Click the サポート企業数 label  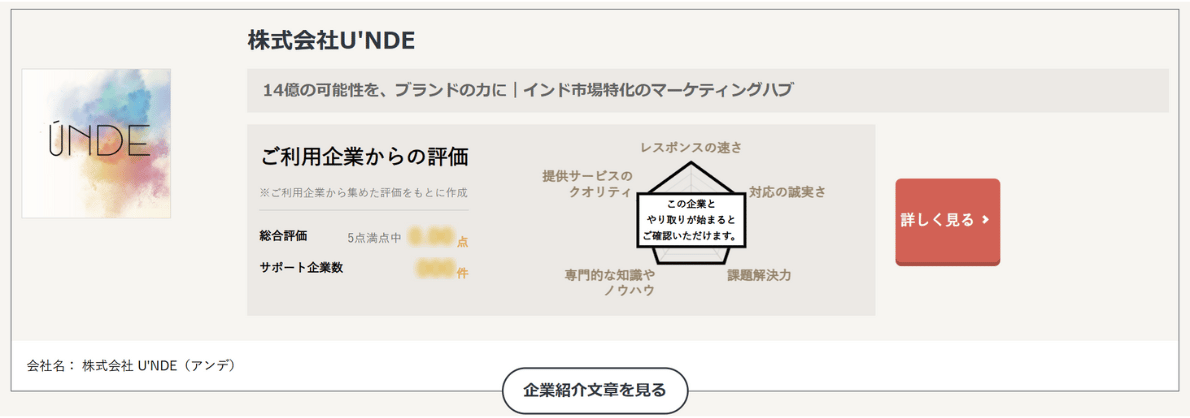pyautogui.click(x=301, y=267)
